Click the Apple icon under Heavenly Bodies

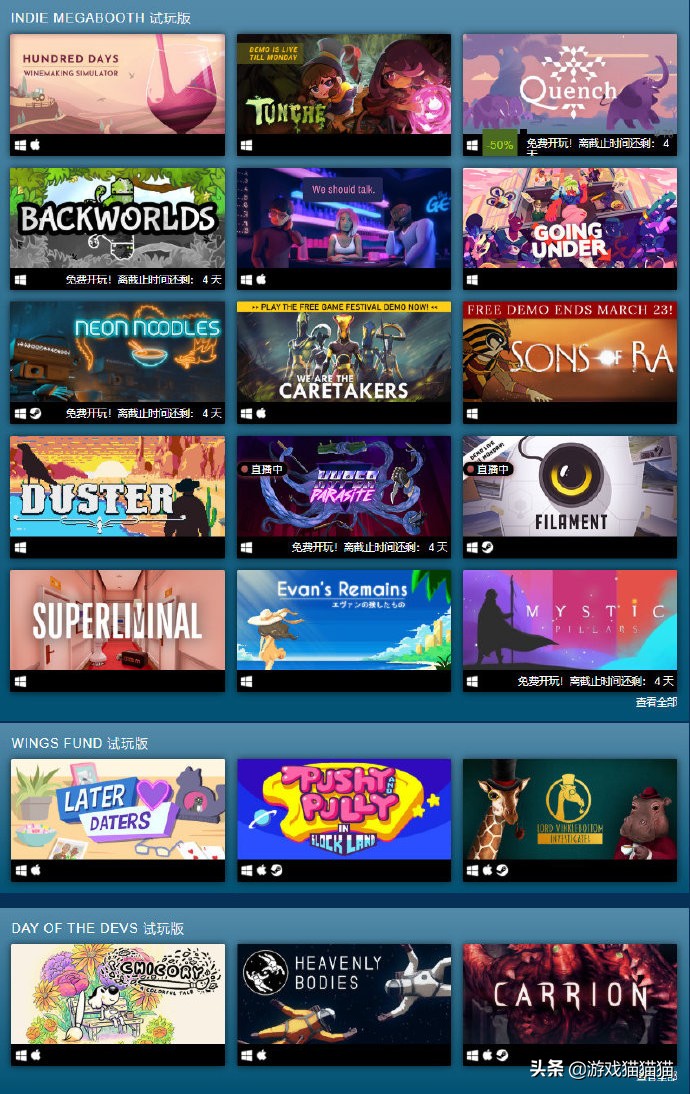point(261,1056)
